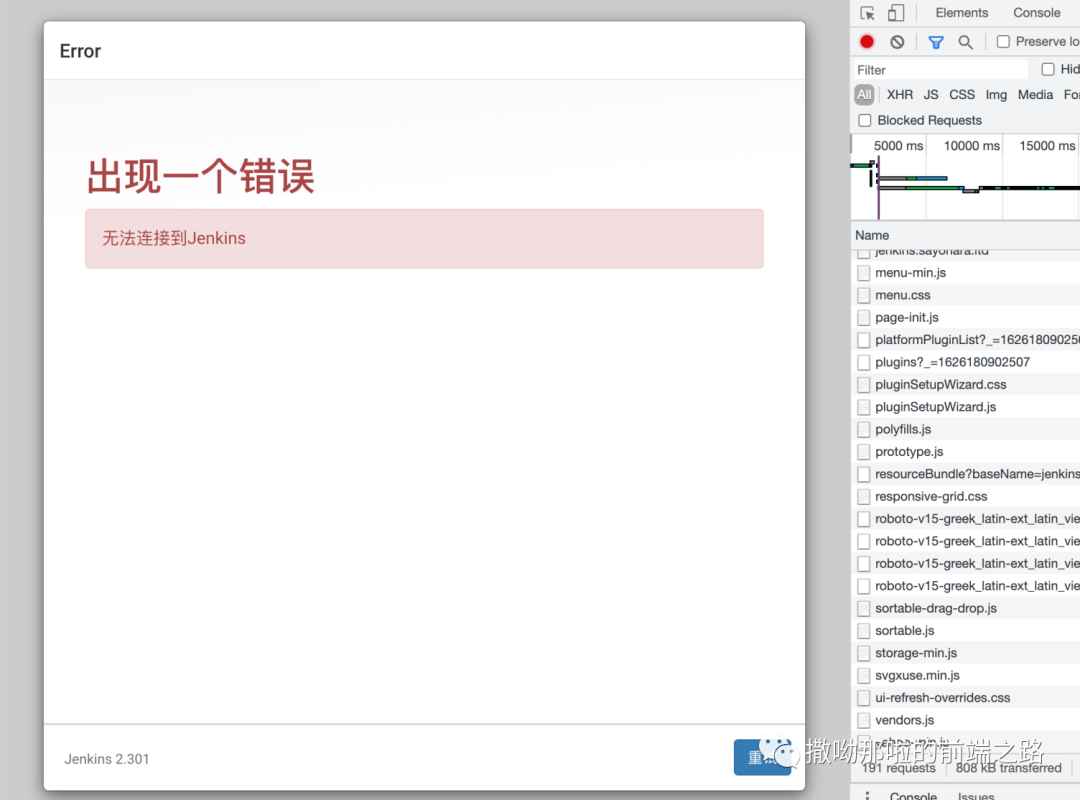Filter requests by CSS
Viewport: 1080px width, 800px height.
962,94
